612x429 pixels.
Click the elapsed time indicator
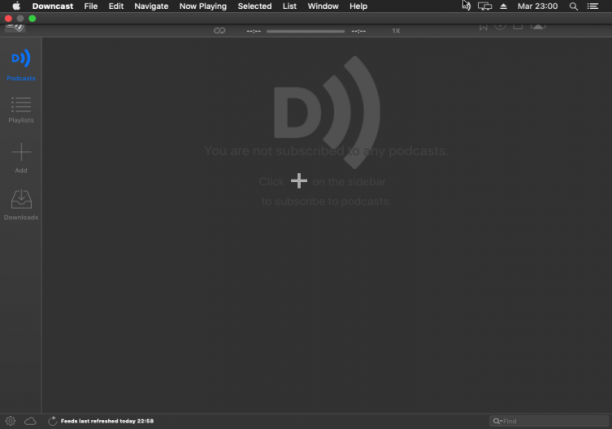[x=254, y=31]
